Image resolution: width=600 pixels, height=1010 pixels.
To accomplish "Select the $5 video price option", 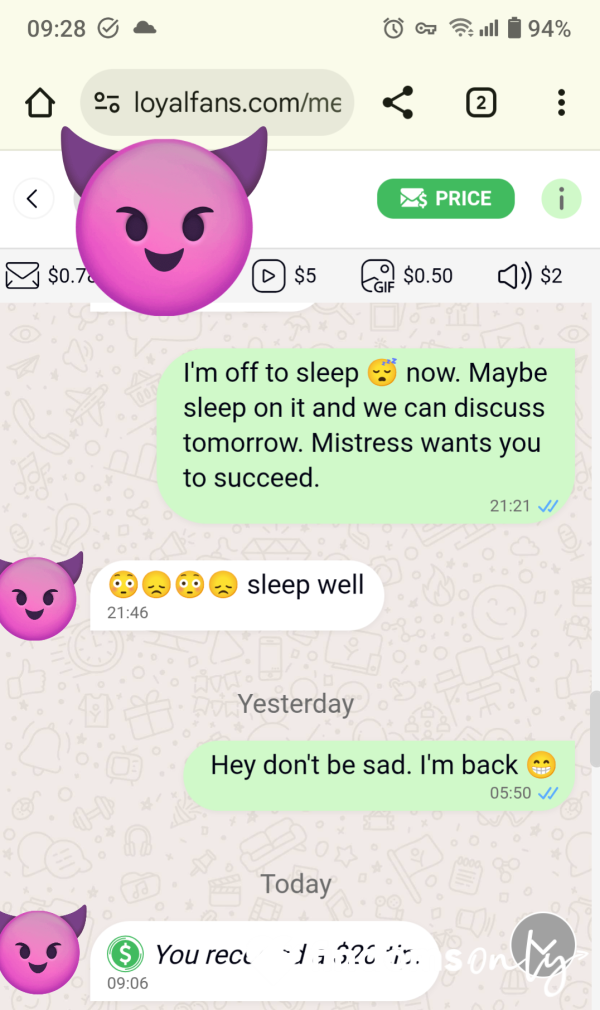I will (x=284, y=276).
